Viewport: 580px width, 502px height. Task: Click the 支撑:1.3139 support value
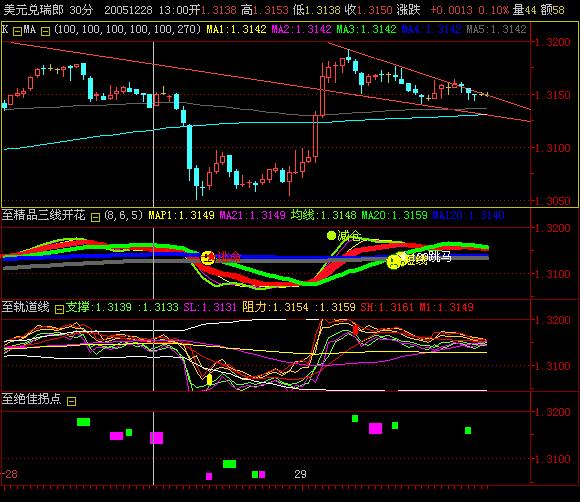98,307
